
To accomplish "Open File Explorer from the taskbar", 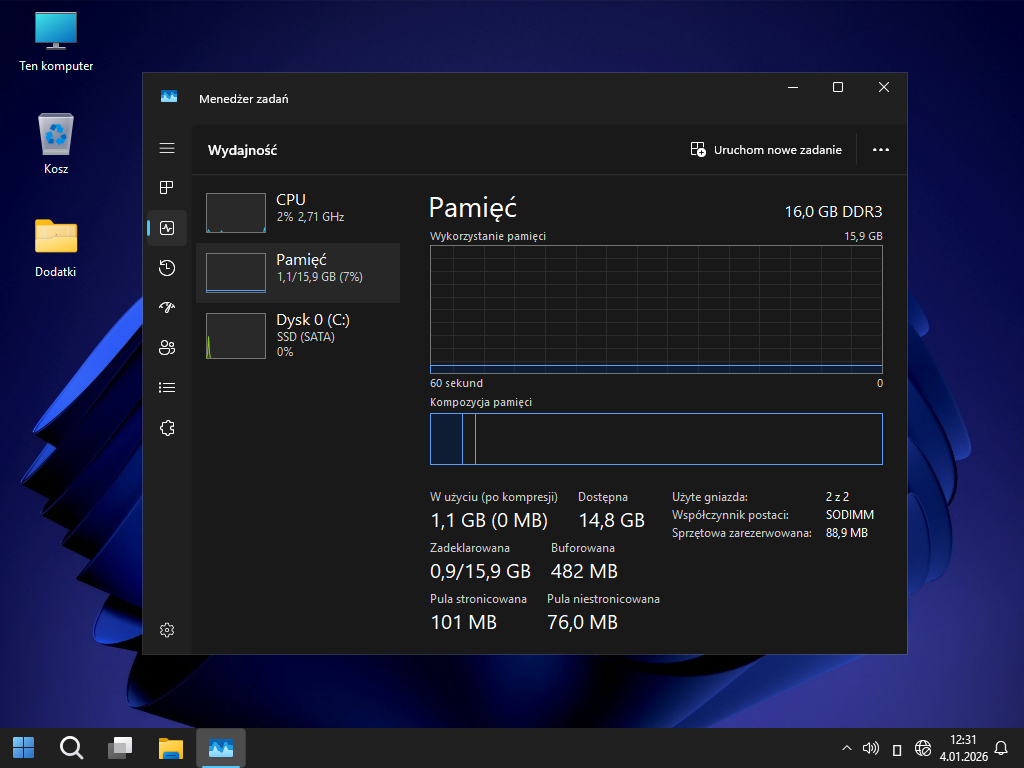I will 171,747.
